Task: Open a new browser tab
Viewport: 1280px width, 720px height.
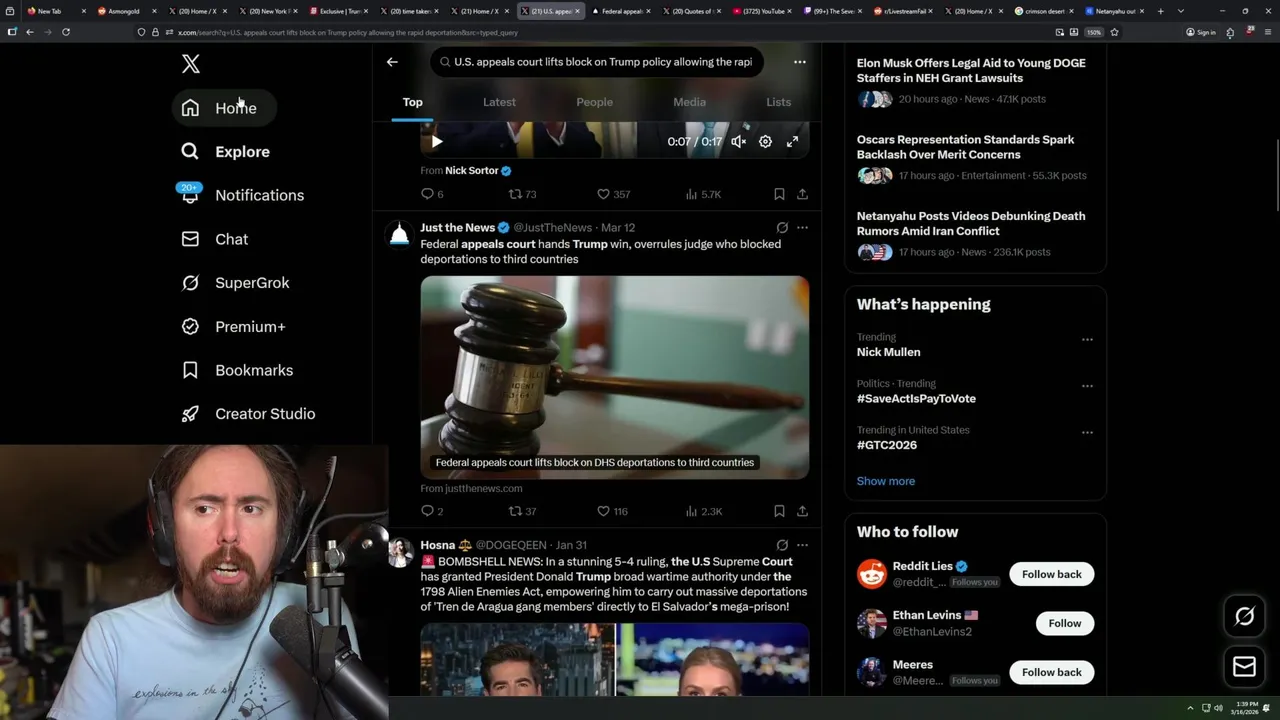Action: [x=1160, y=11]
